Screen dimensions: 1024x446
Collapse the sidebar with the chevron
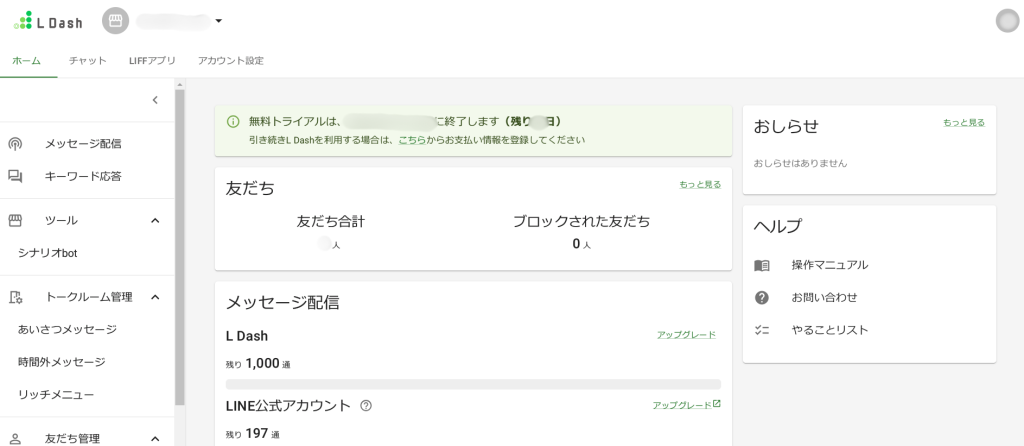click(x=155, y=100)
